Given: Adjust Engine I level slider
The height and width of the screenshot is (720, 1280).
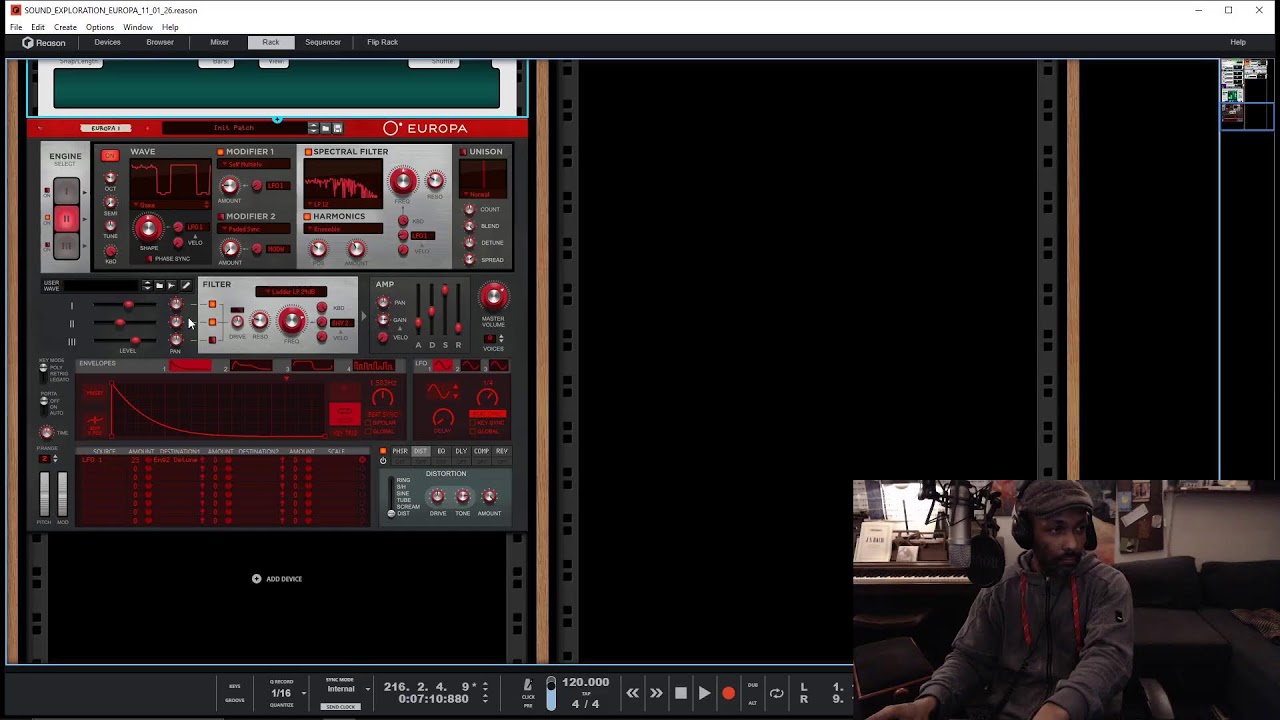Looking at the screenshot, I should (128, 305).
